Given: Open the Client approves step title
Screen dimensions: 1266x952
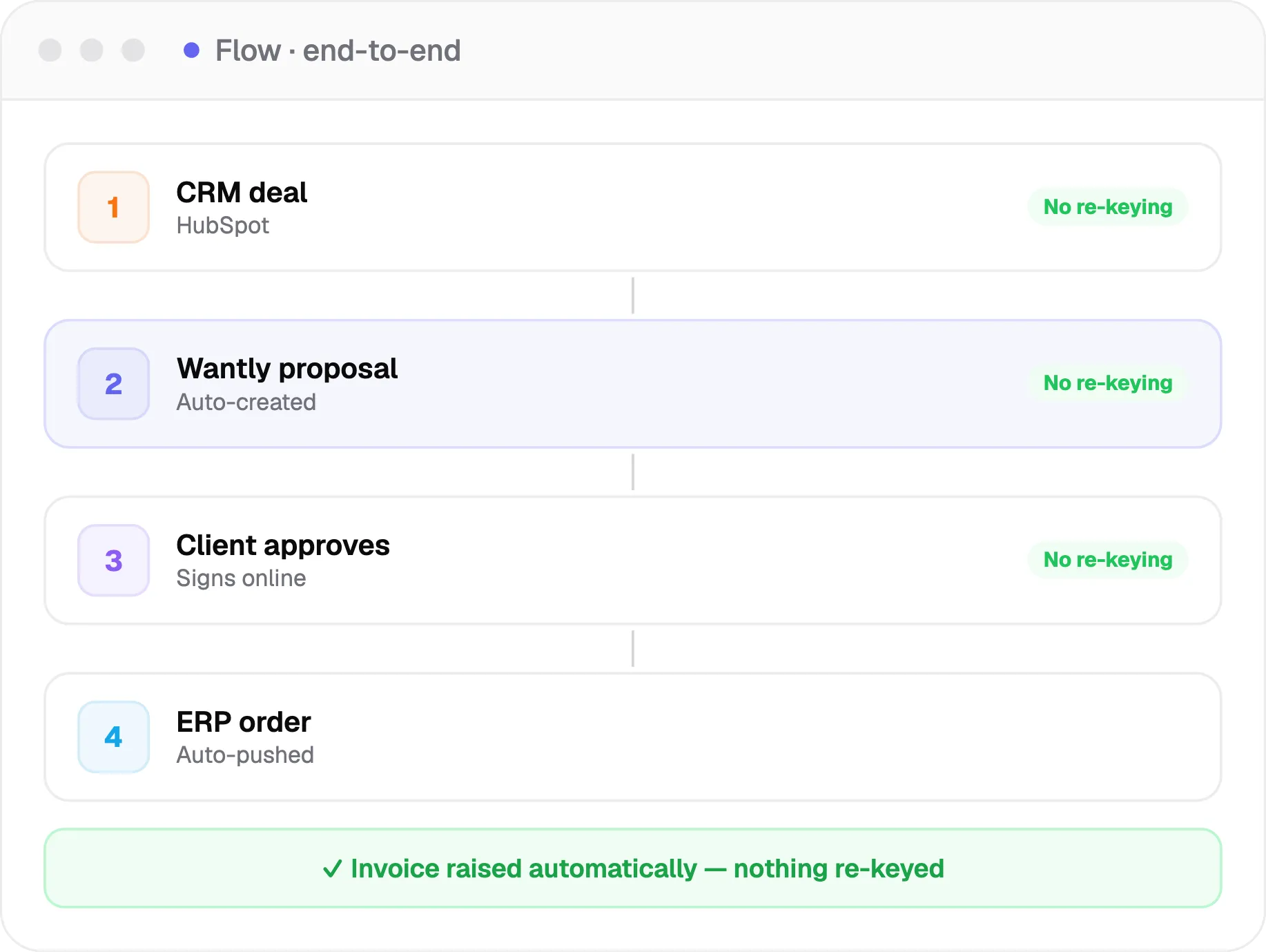Looking at the screenshot, I should (283, 545).
